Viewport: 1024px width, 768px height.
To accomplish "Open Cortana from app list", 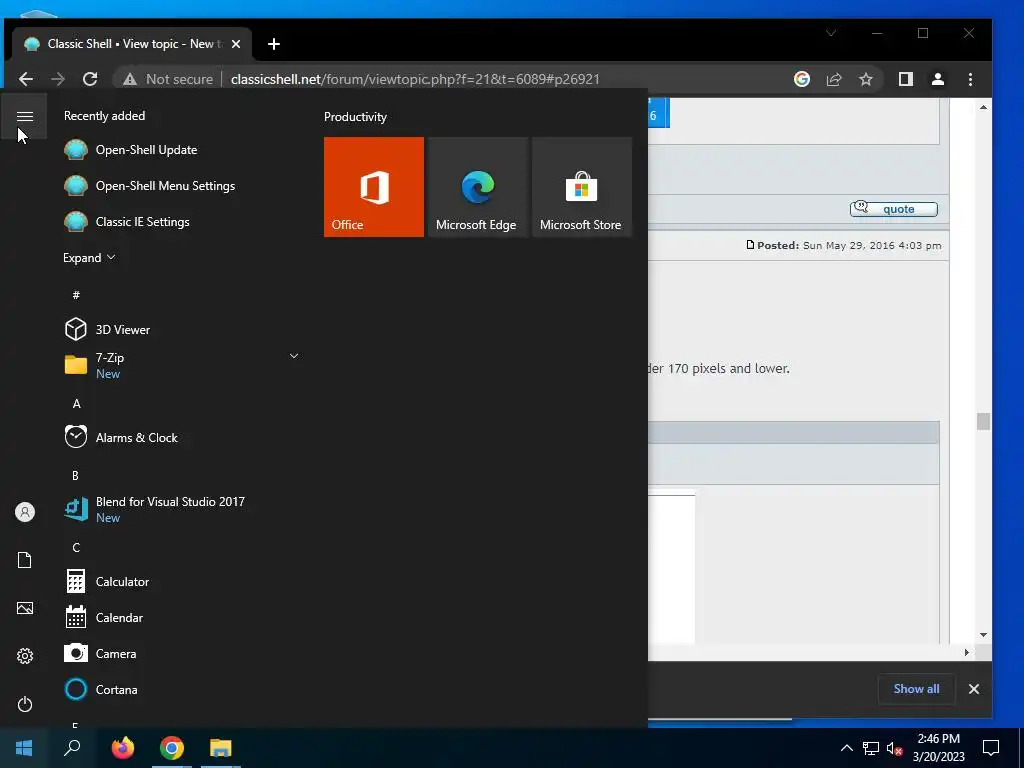I will pos(101,689).
